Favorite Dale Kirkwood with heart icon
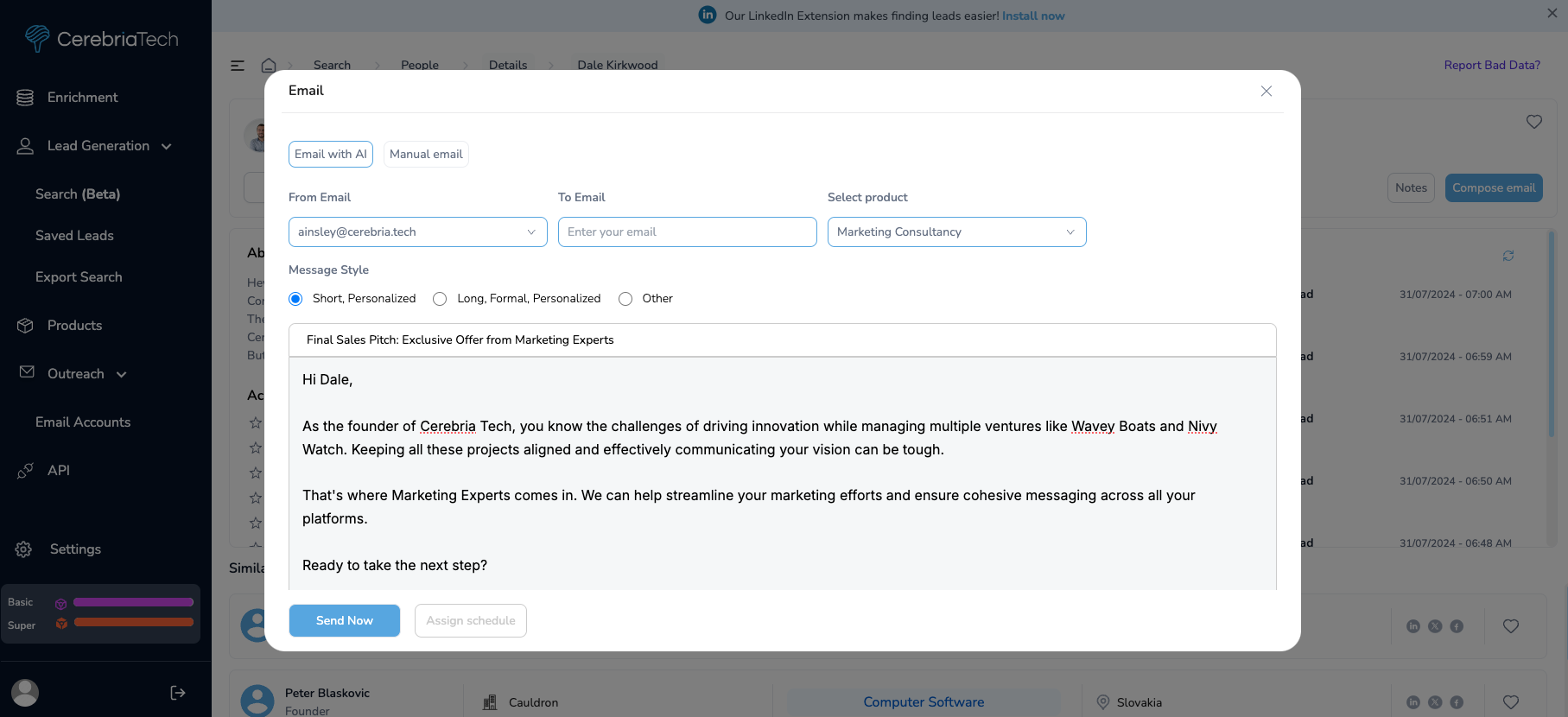This screenshot has width=1568, height=717. (x=1534, y=122)
